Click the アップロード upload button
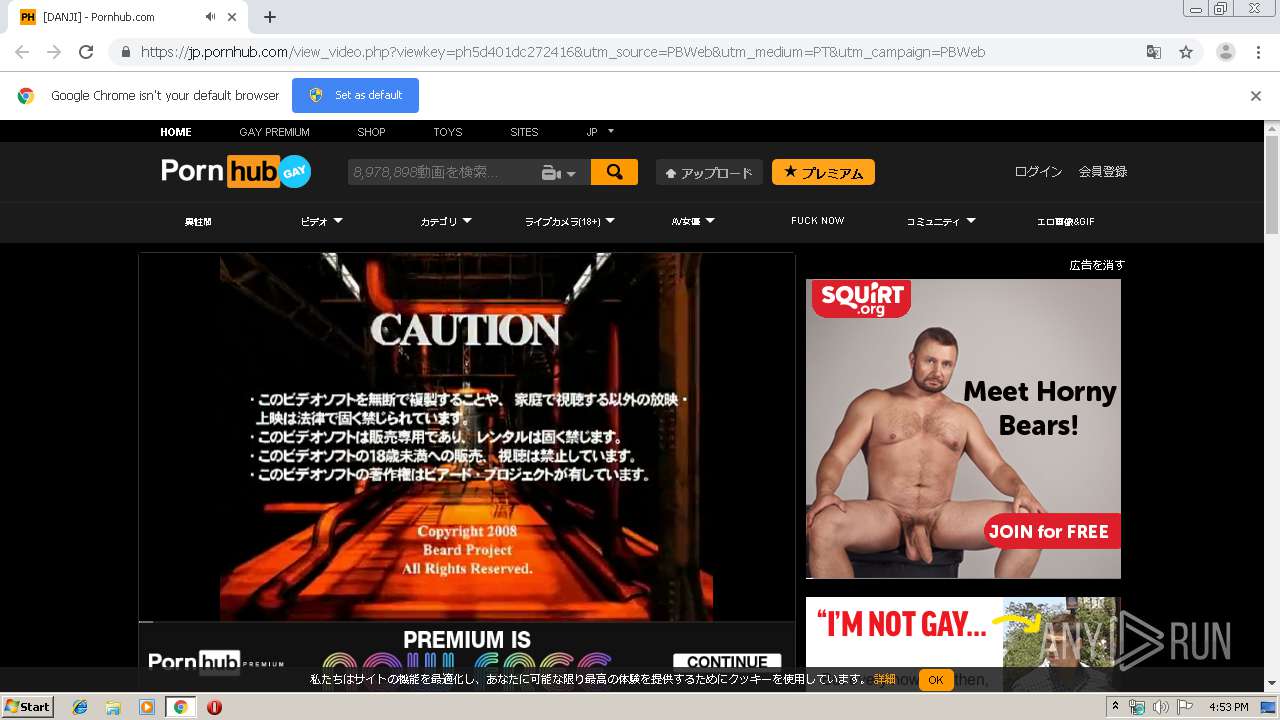The image size is (1280, 720). [x=709, y=172]
